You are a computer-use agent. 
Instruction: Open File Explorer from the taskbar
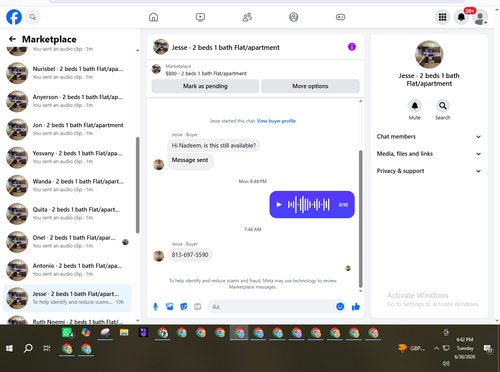(124, 332)
